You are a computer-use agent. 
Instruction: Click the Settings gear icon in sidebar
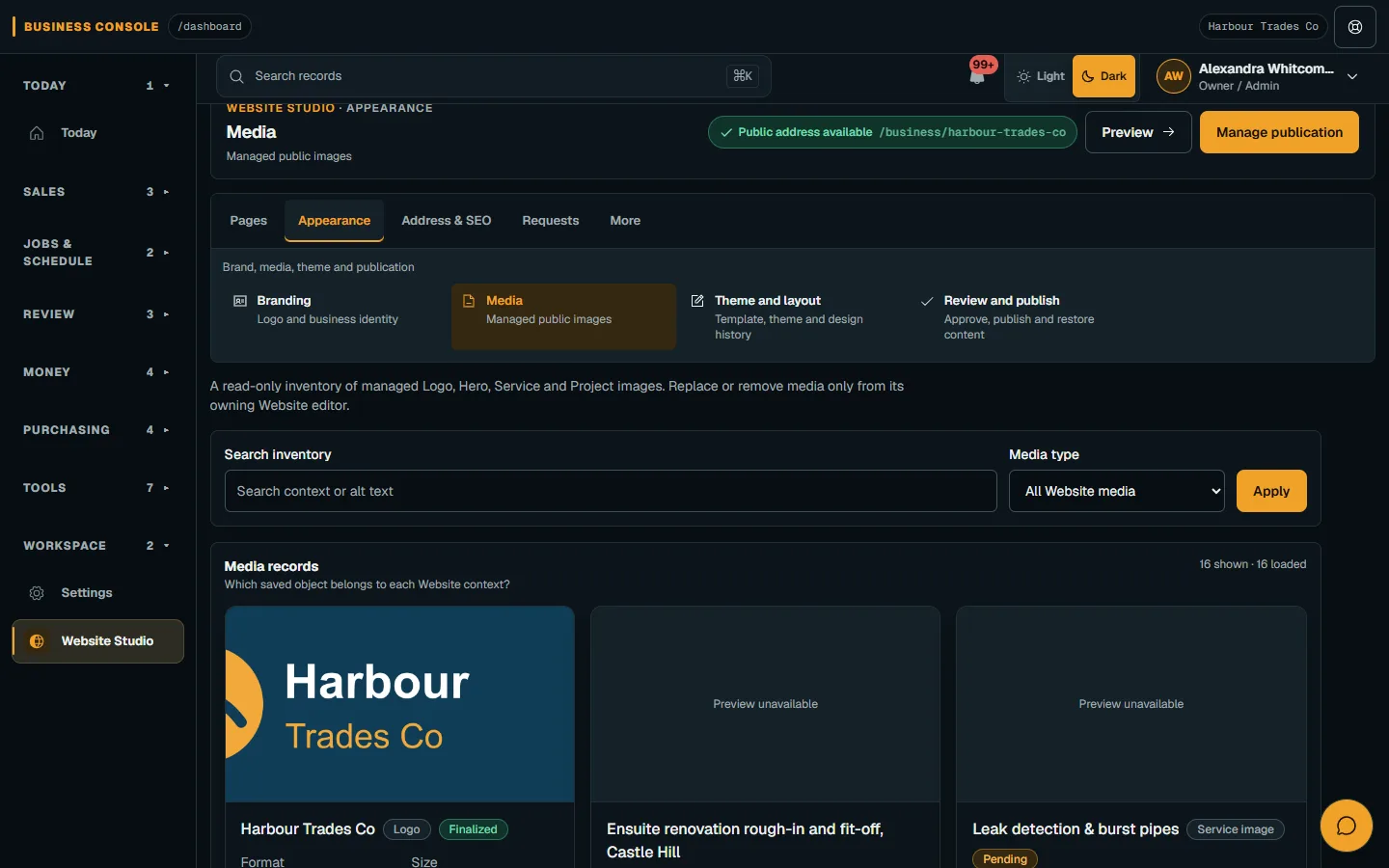click(37, 593)
